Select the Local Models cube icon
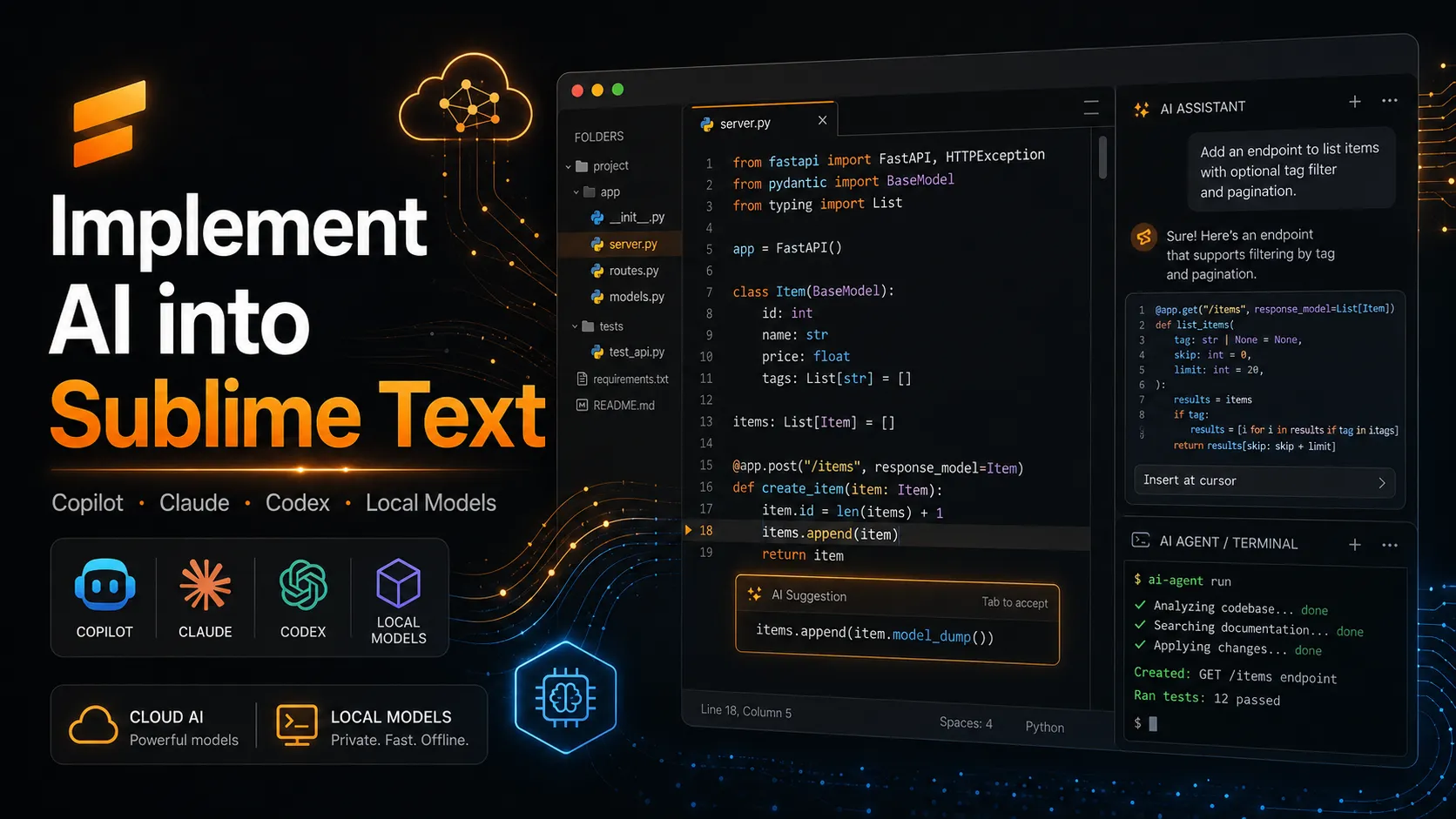The width and height of the screenshot is (1456, 819). [x=398, y=582]
